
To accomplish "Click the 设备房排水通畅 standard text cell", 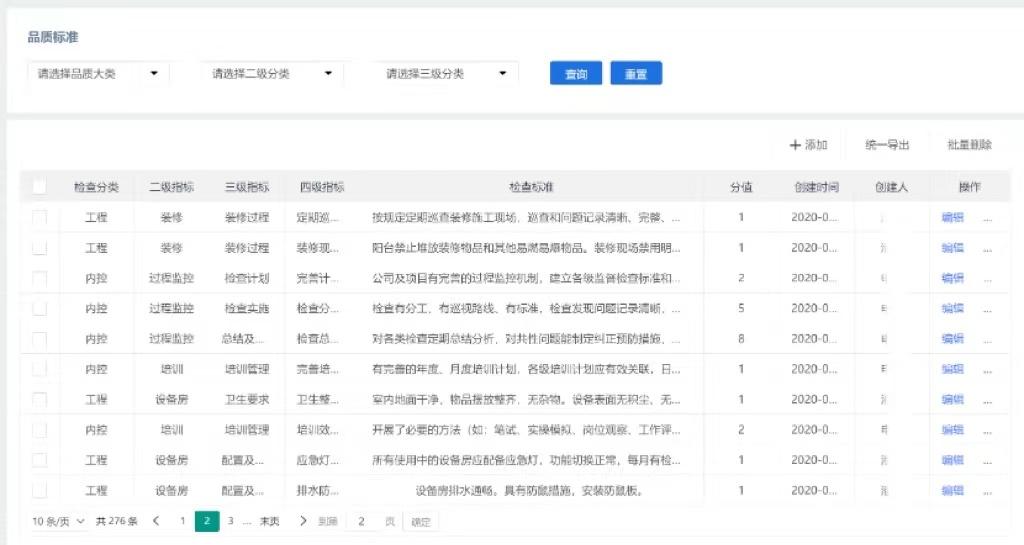I will pyautogui.click(x=529, y=490).
